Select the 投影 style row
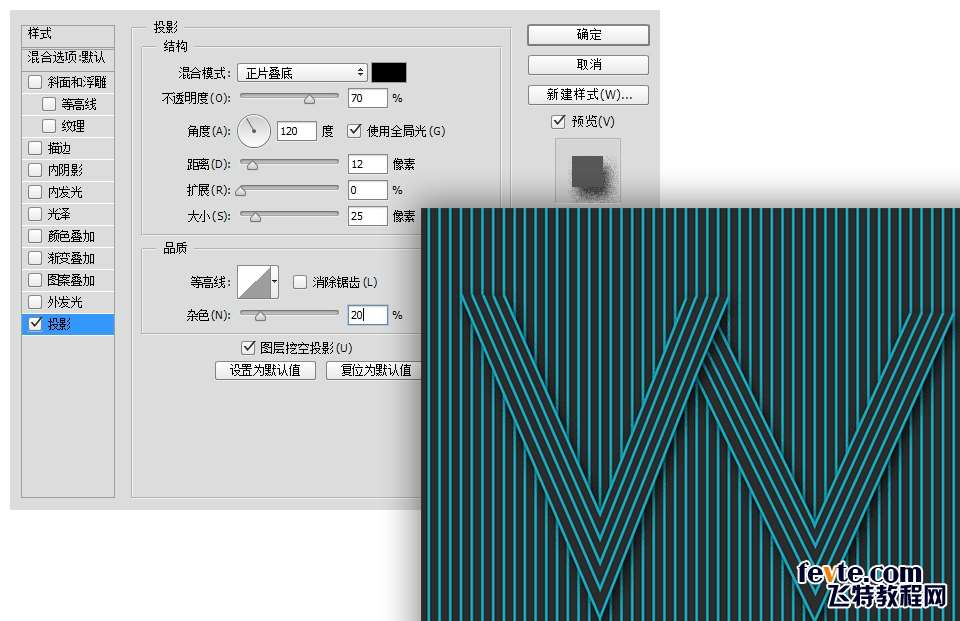 tap(68, 324)
